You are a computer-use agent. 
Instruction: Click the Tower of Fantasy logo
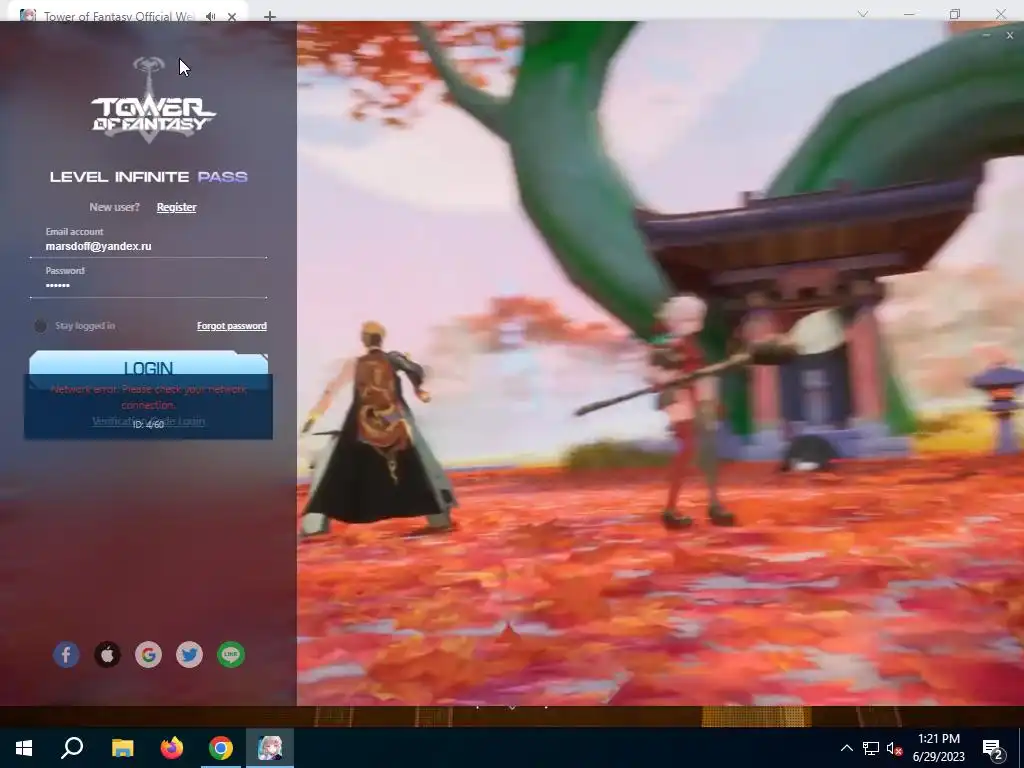tap(153, 100)
